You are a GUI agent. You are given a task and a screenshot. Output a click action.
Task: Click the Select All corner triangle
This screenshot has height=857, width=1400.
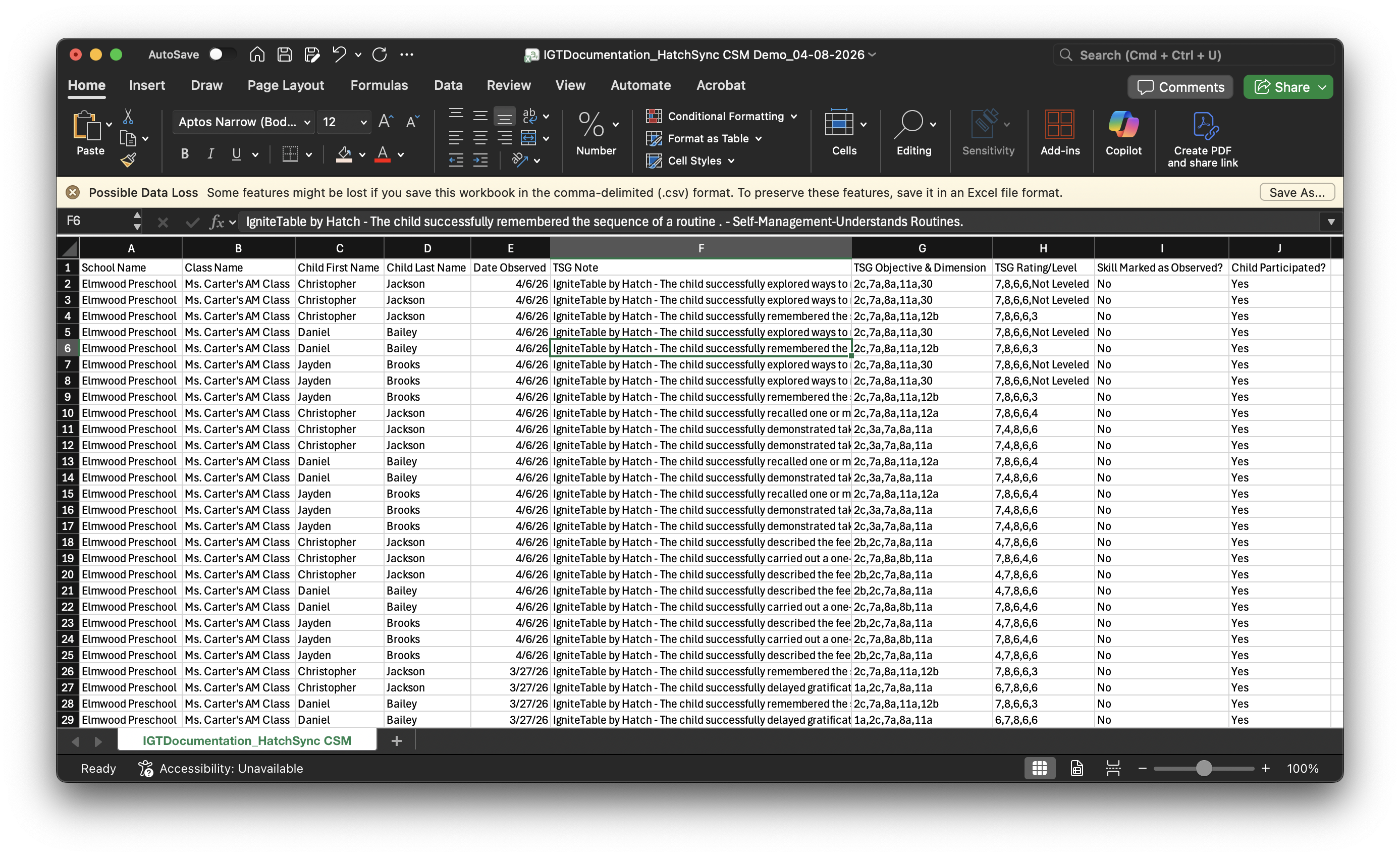[x=69, y=248]
